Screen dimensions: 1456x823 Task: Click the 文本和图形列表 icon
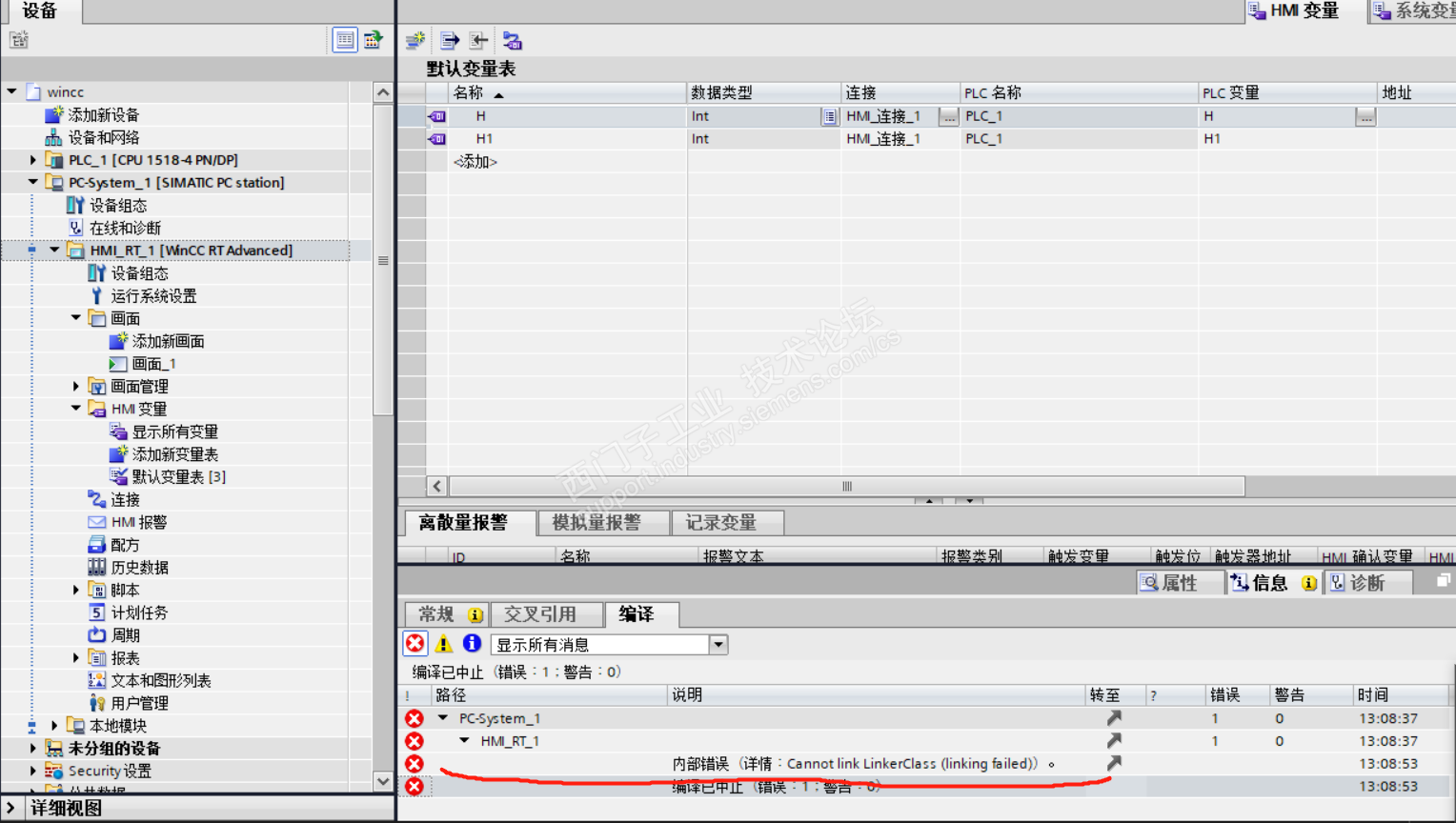(96, 680)
